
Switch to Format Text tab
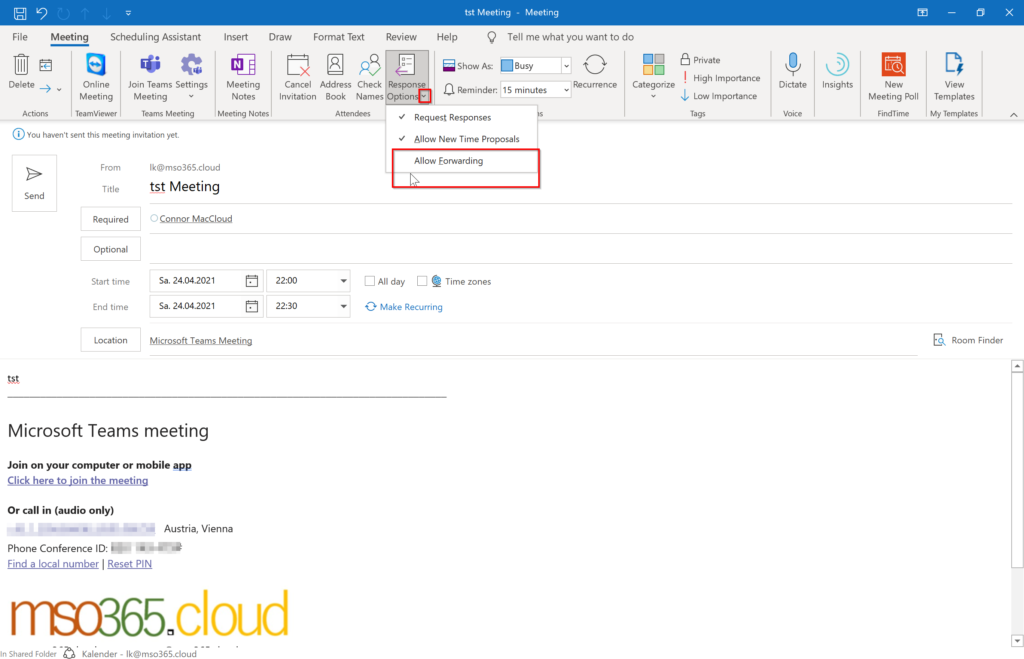338,37
